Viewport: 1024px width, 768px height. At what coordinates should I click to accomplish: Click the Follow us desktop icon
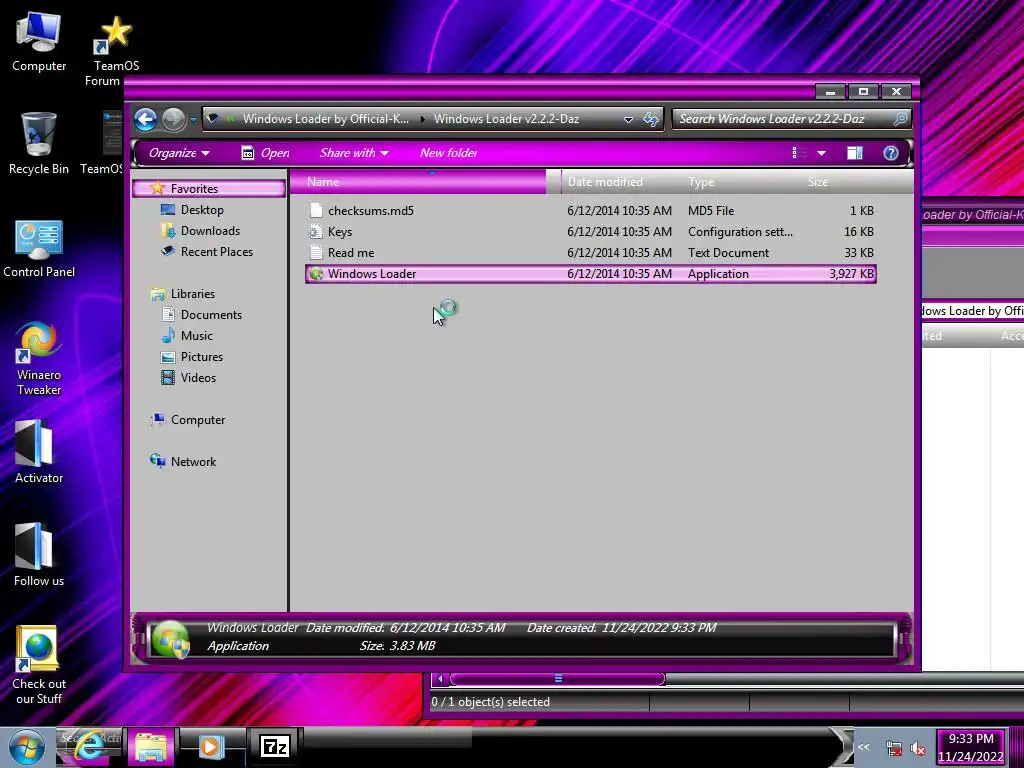click(x=39, y=555)
